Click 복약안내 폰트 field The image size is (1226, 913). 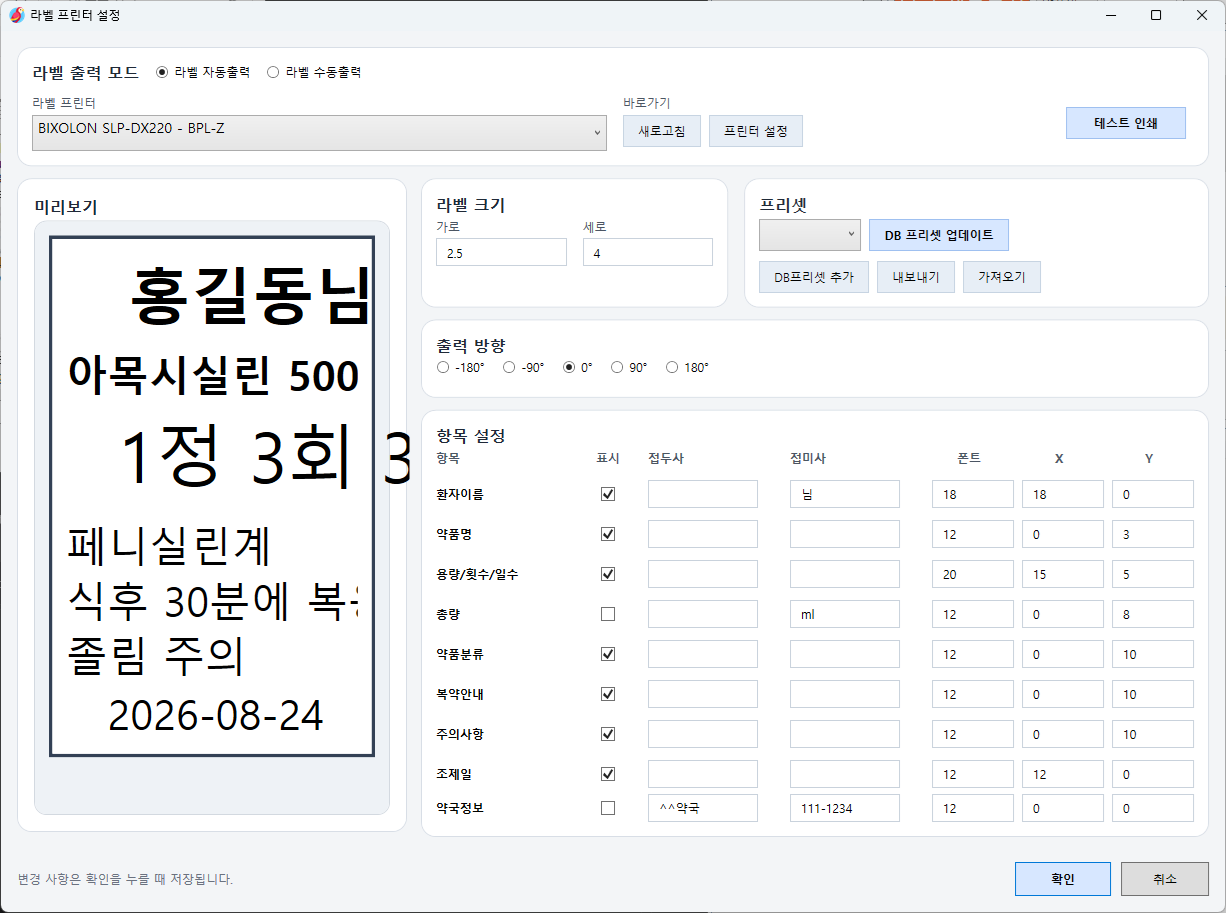973,694
